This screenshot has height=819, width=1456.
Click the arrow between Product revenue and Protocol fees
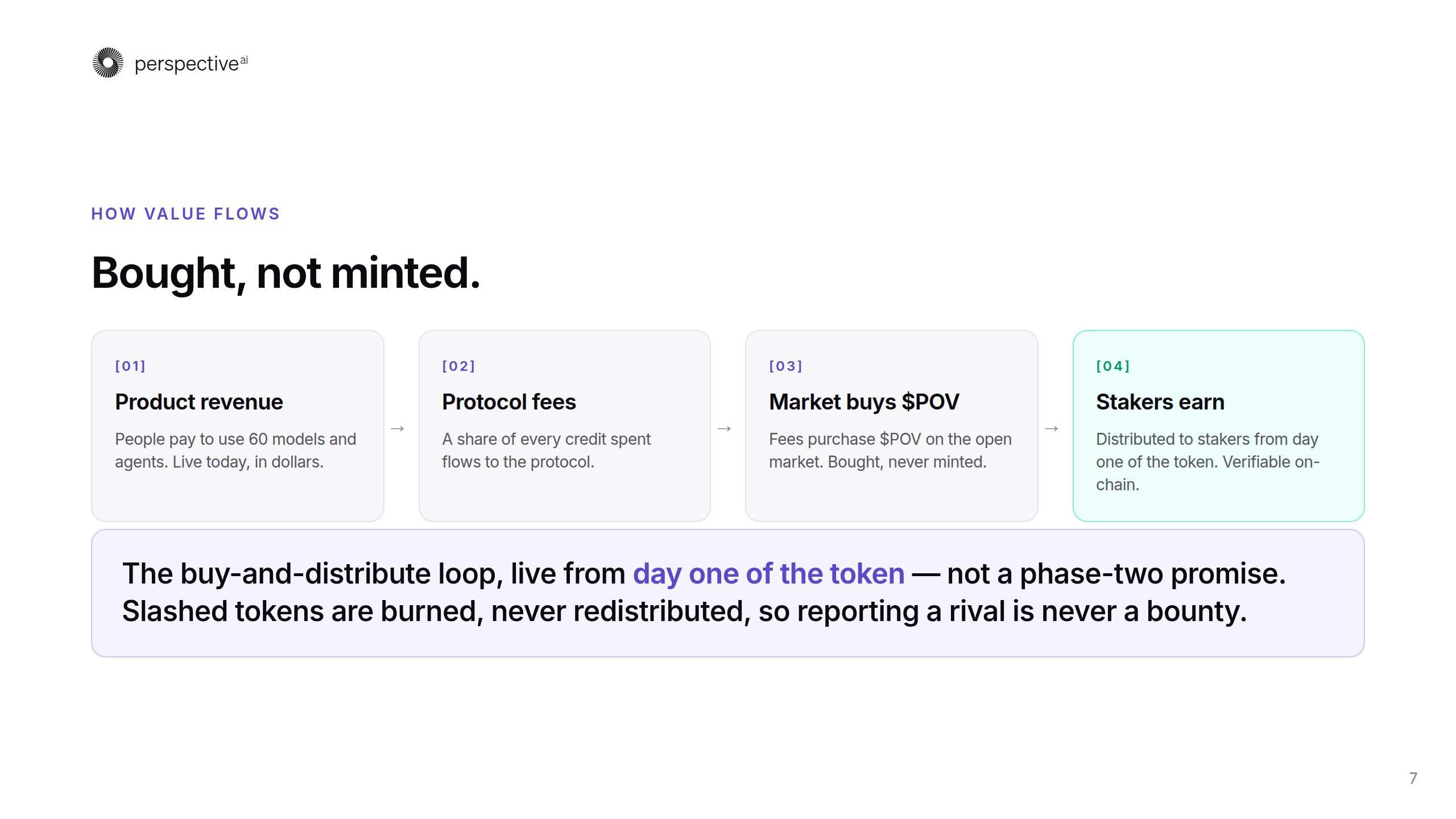point(398,428)
